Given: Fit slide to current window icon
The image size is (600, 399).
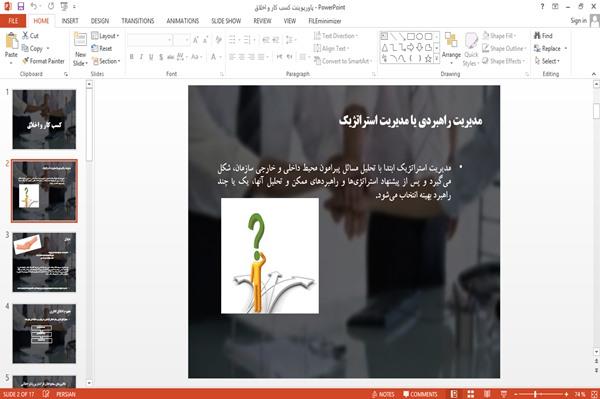Looking at the screenshot, I should 594,394.
